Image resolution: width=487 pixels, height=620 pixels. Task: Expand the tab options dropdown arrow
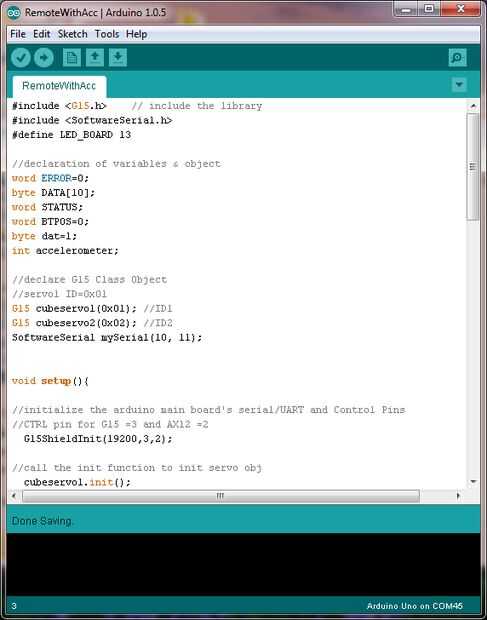click(459, 84)
